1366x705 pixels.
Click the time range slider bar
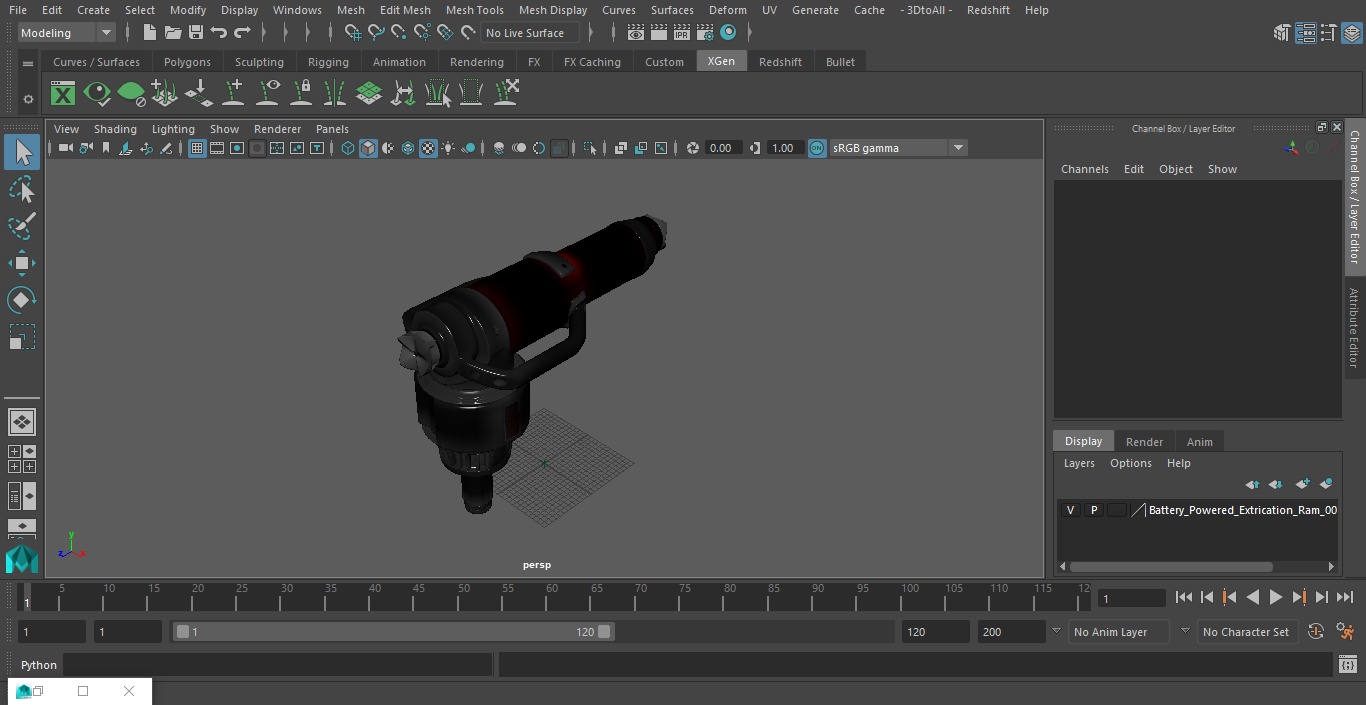[x=393, y=632]
